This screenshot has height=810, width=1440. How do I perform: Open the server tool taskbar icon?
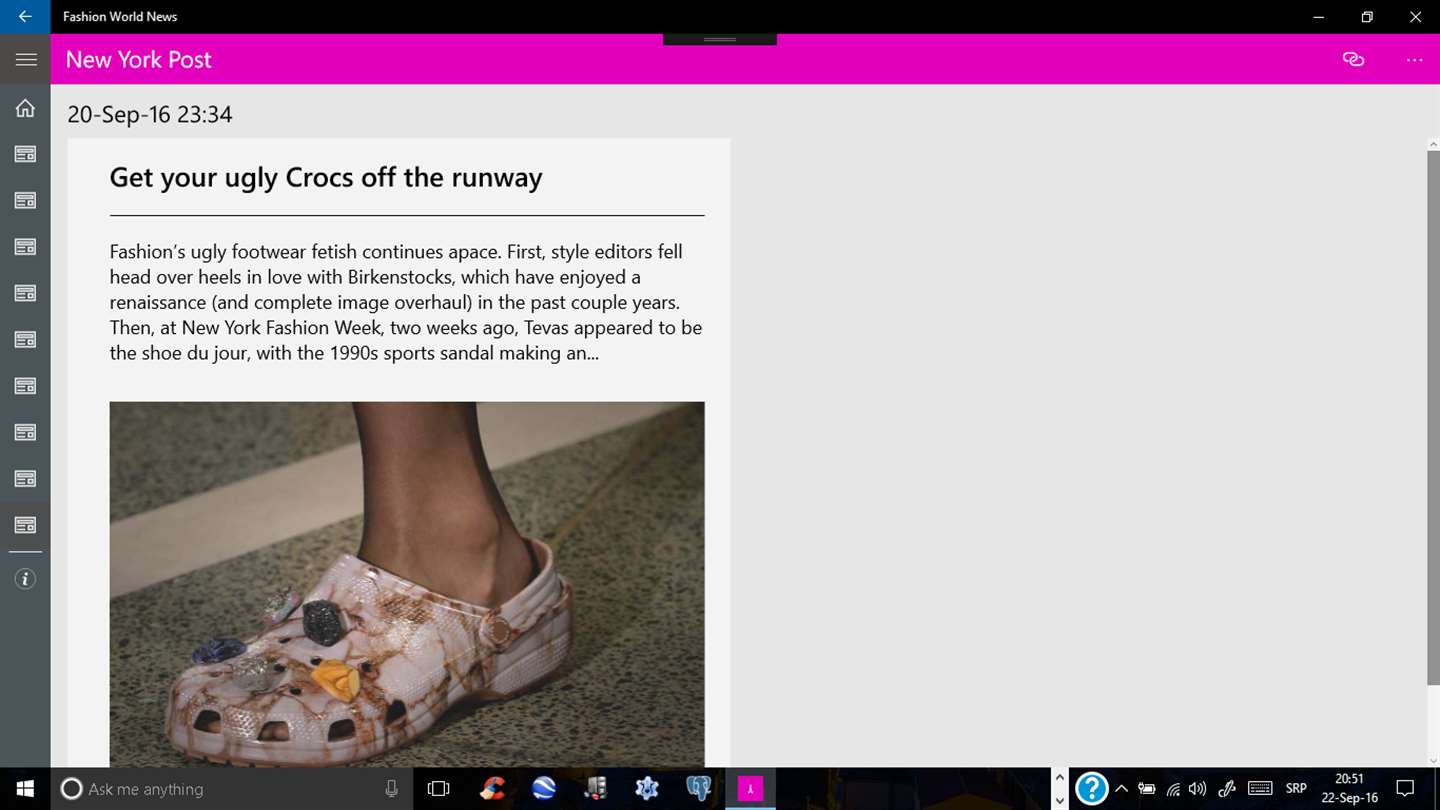point(596,789)
